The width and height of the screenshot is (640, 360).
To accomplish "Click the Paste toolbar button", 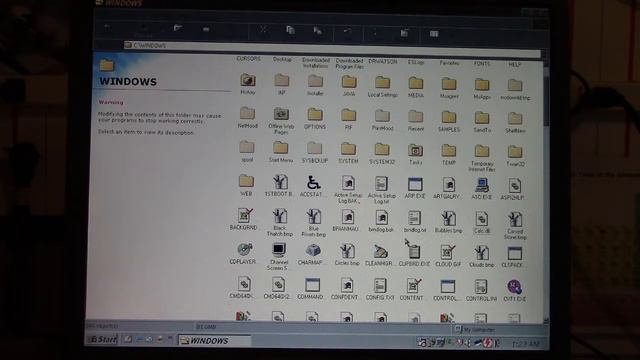I will pos(317,31).
